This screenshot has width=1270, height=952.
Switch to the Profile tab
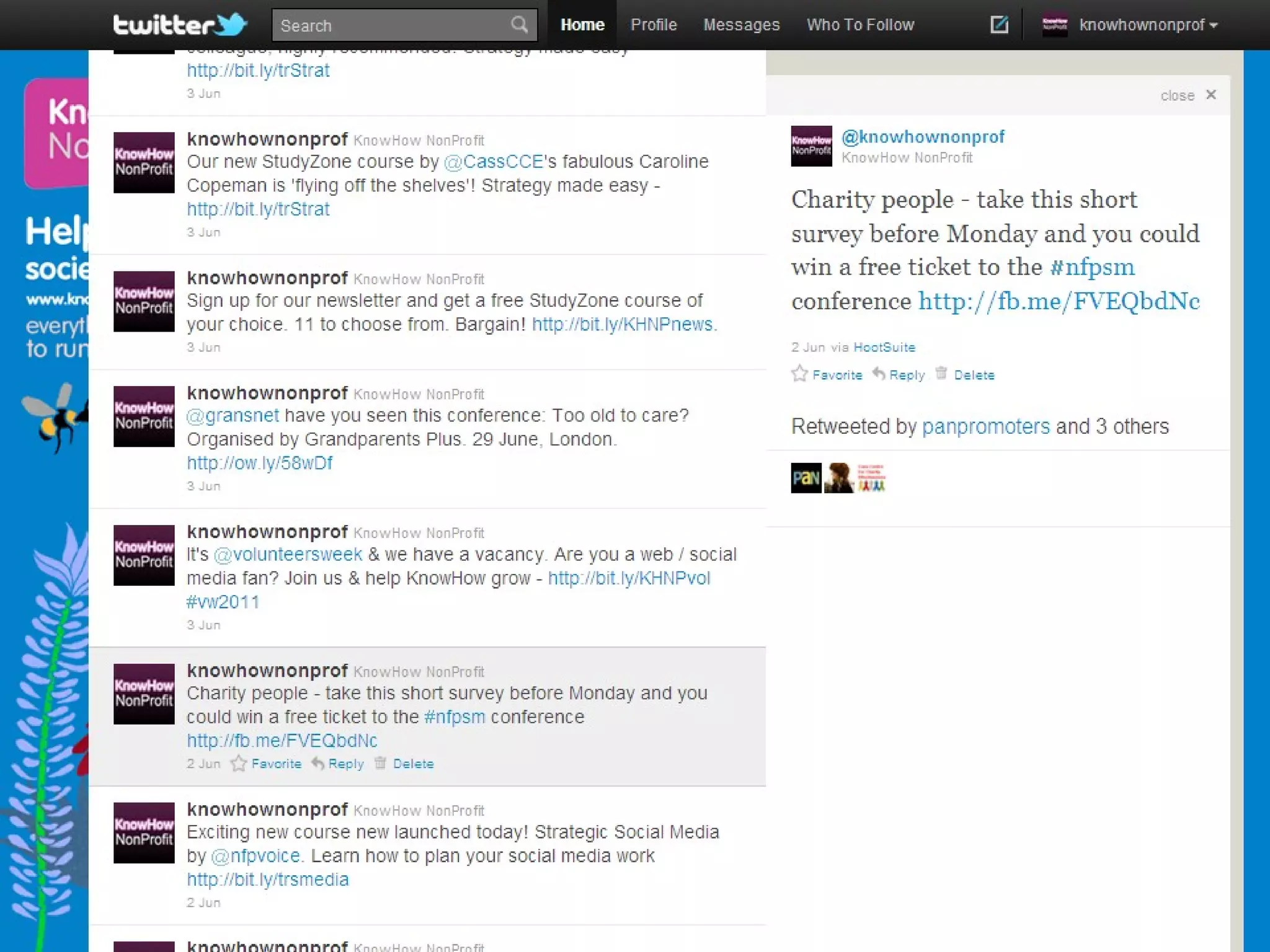[654, 25]
